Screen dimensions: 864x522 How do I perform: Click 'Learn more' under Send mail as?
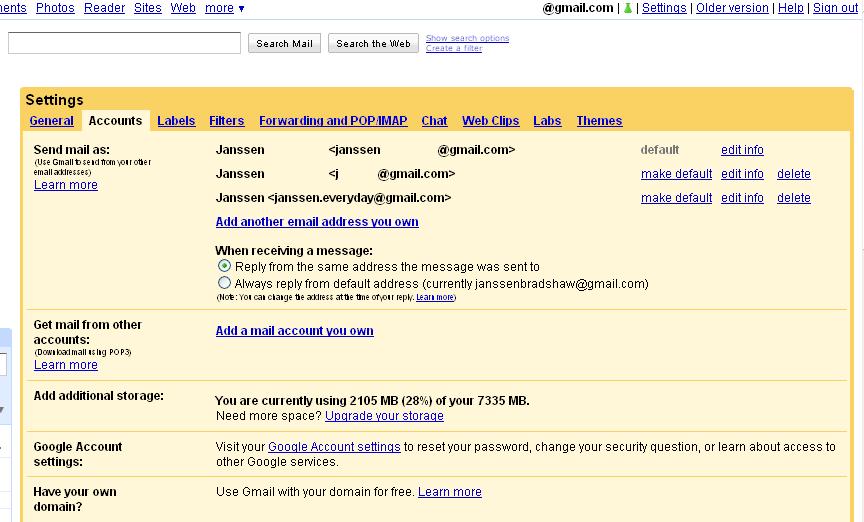[66, 185]
